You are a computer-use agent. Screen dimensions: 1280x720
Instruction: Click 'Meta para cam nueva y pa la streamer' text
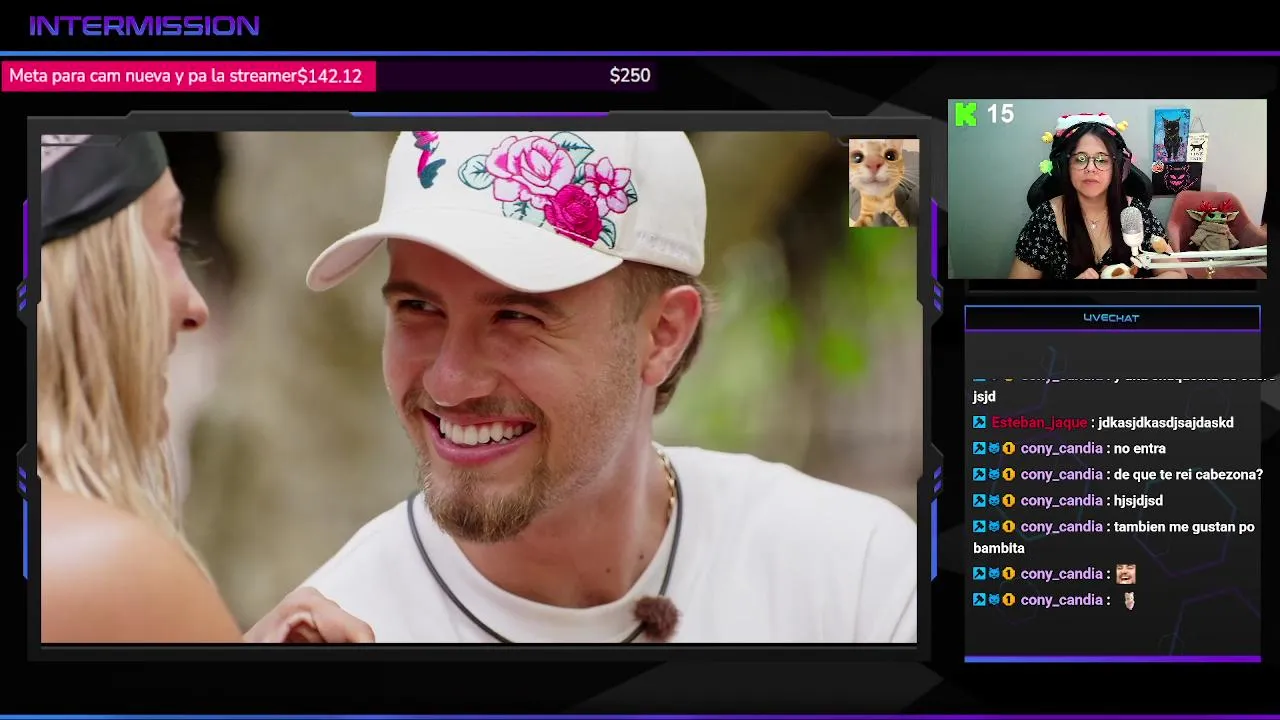point(153,76)
